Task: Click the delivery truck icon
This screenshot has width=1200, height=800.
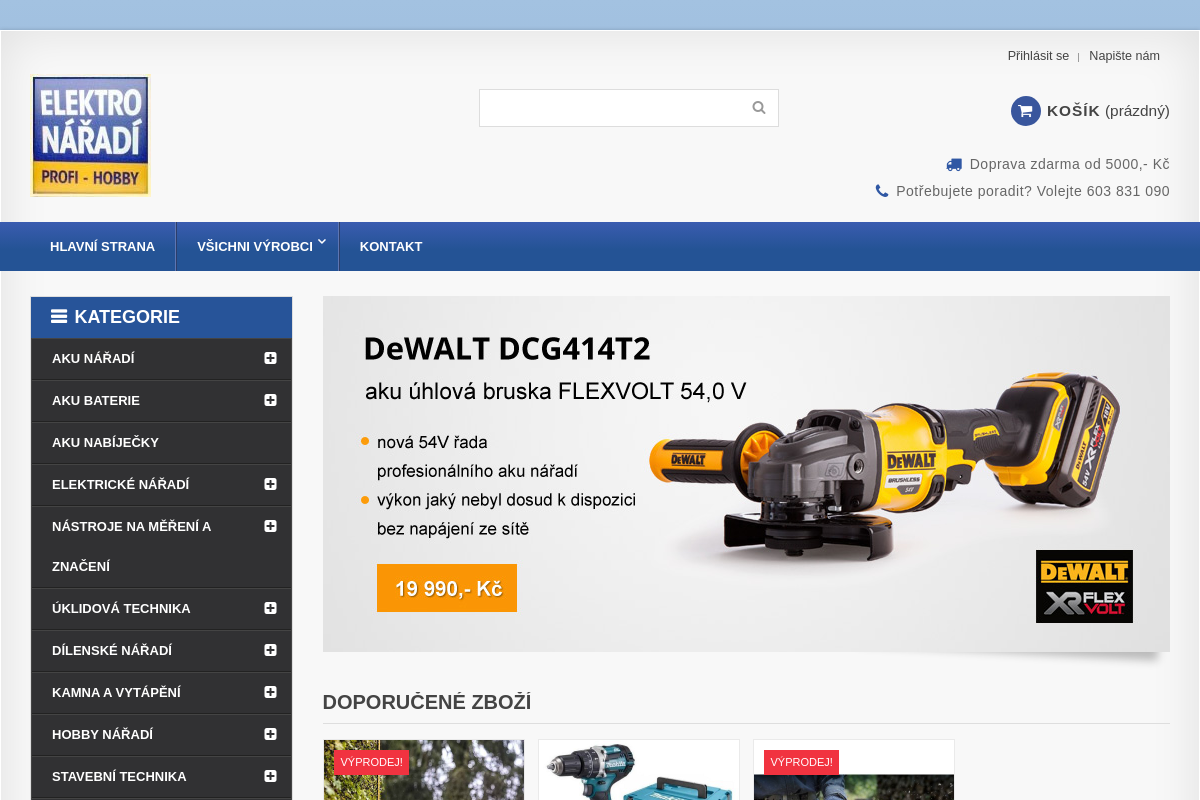Action: coord(954,165)
